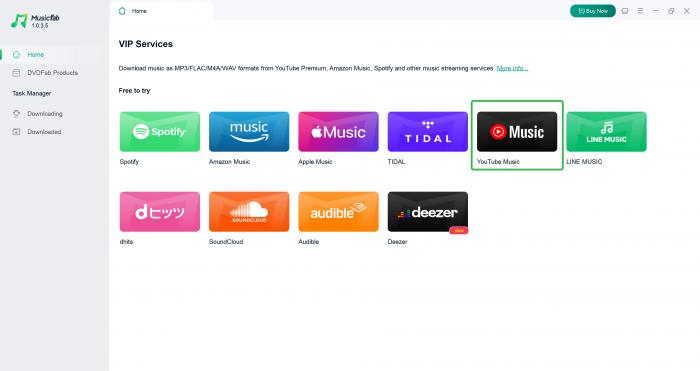Click the YouTube Music label text
The width and height of the screenshot is (700, 371).
coord(498,162)
